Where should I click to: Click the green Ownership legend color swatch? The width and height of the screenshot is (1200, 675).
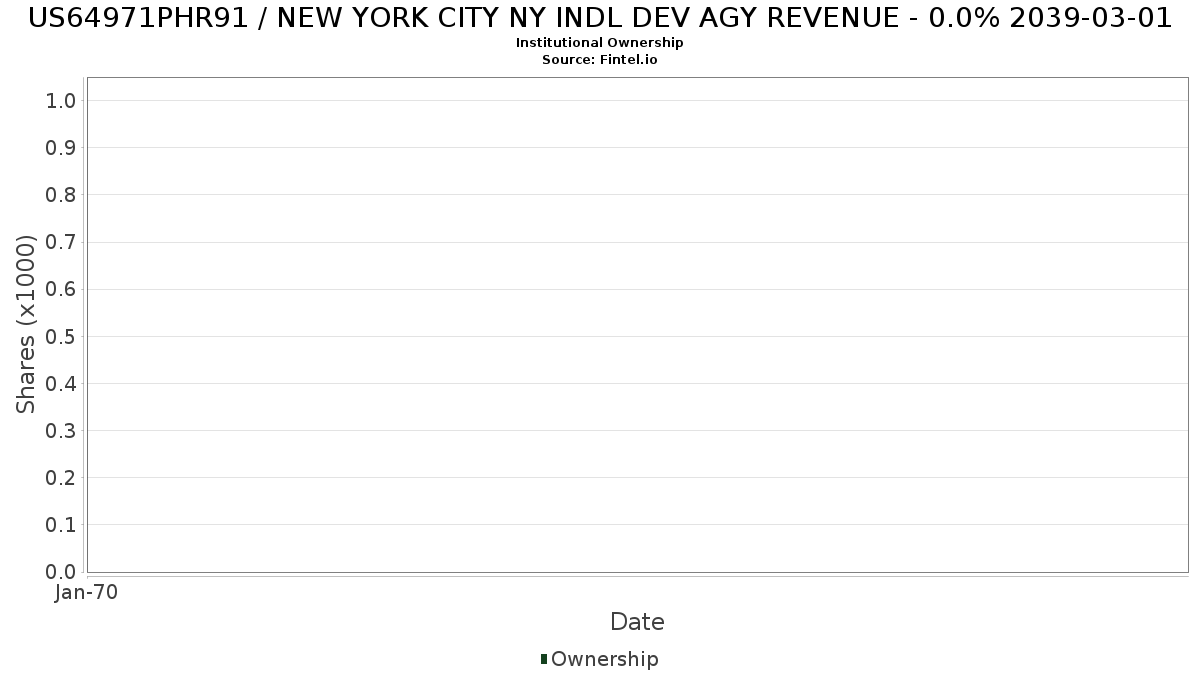click(544, 659)
